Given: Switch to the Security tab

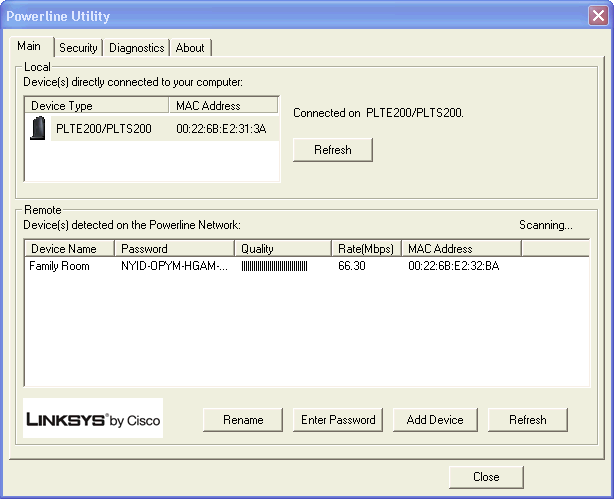Looking at the screenshot, I should [78, 48].
